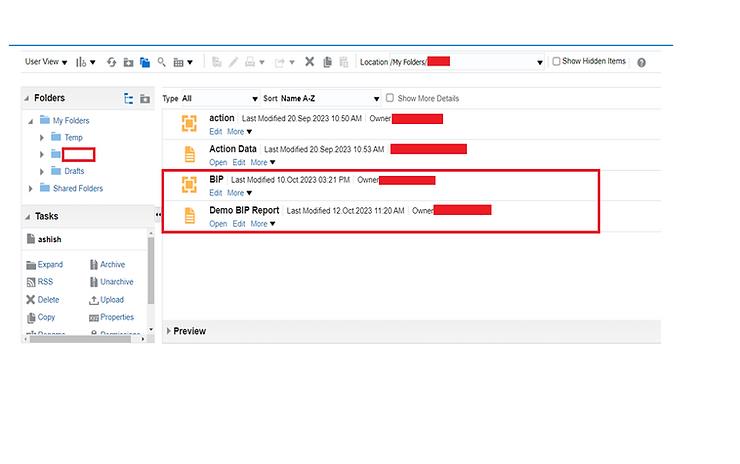Expand the Temp folder node
The height and width of the screenshot is (464, 740).
pos(42,138)
